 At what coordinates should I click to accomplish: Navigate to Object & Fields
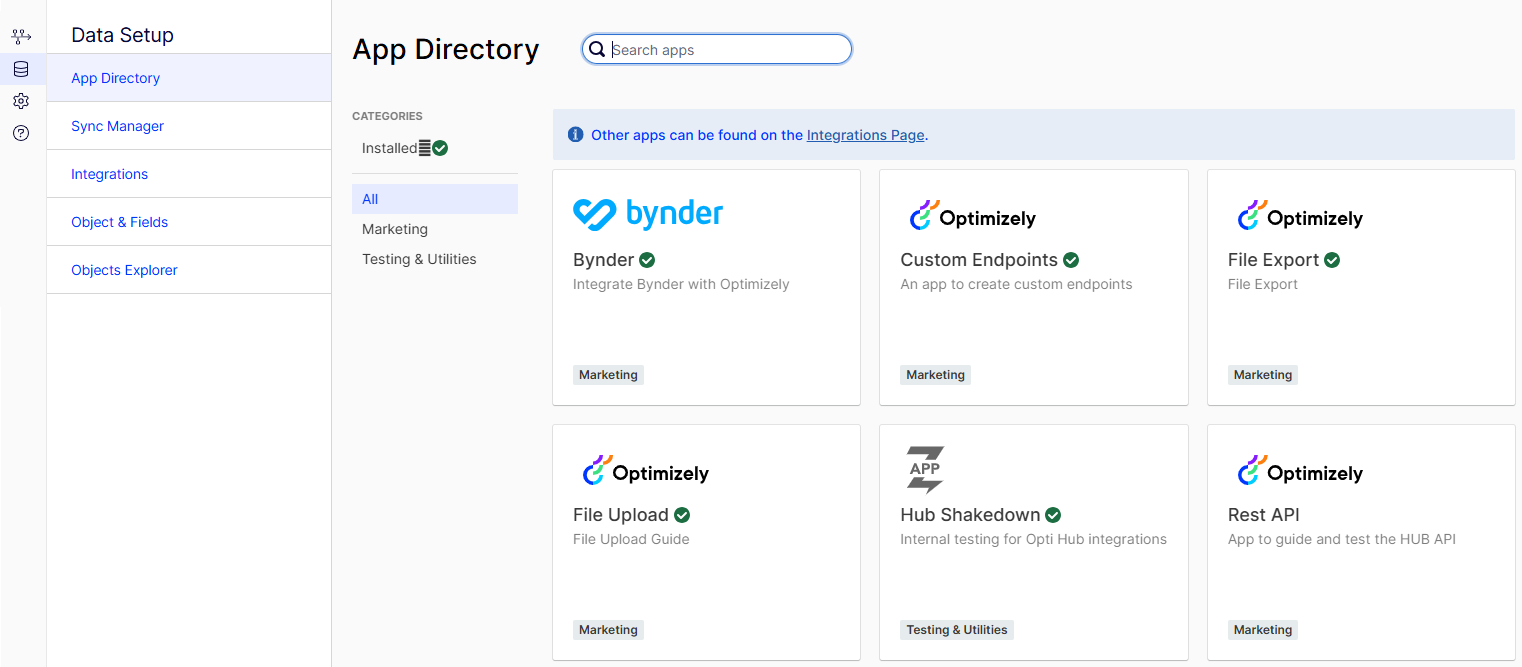pos(189,222)
